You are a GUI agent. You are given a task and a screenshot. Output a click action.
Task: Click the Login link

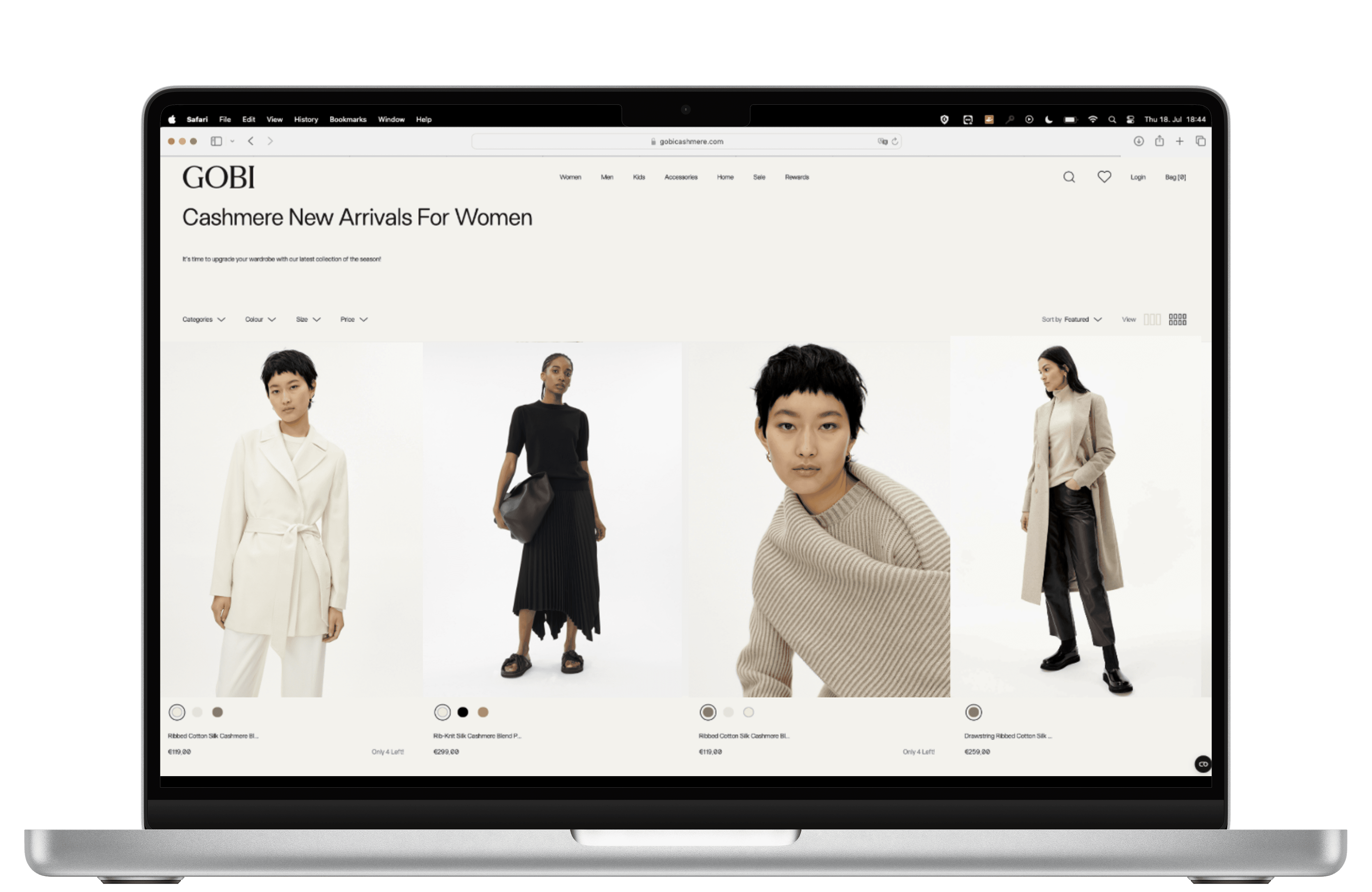click(x=1138, y=177)
